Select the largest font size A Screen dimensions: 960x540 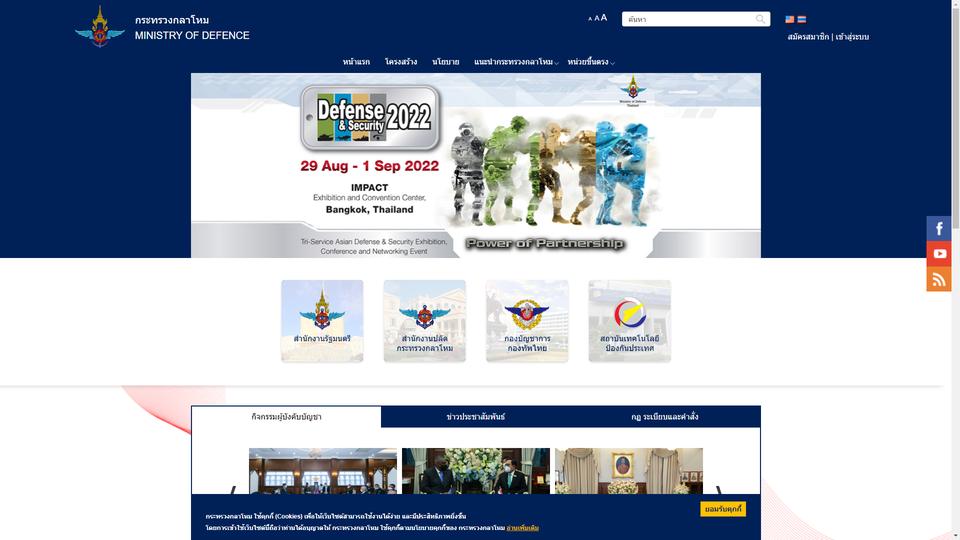604,18
